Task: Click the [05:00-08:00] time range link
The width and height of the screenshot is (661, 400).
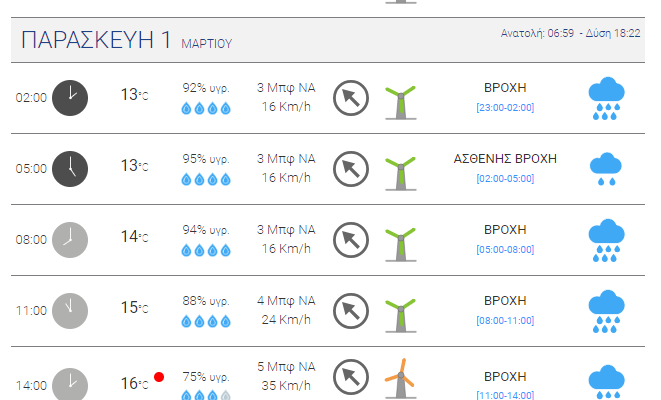Action: 505,249
